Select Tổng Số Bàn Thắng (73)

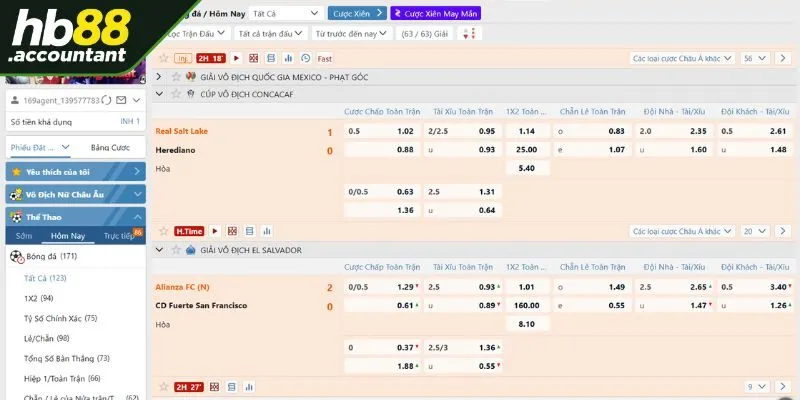(67, 358)
